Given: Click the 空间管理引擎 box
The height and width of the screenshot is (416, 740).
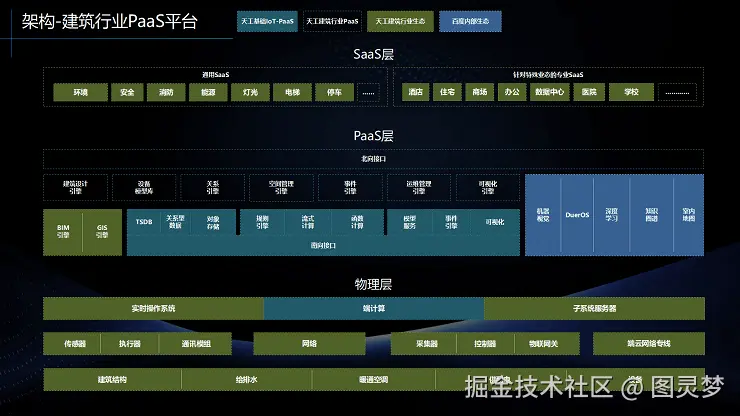Looking at the screenshot, I should pos(281,187).
